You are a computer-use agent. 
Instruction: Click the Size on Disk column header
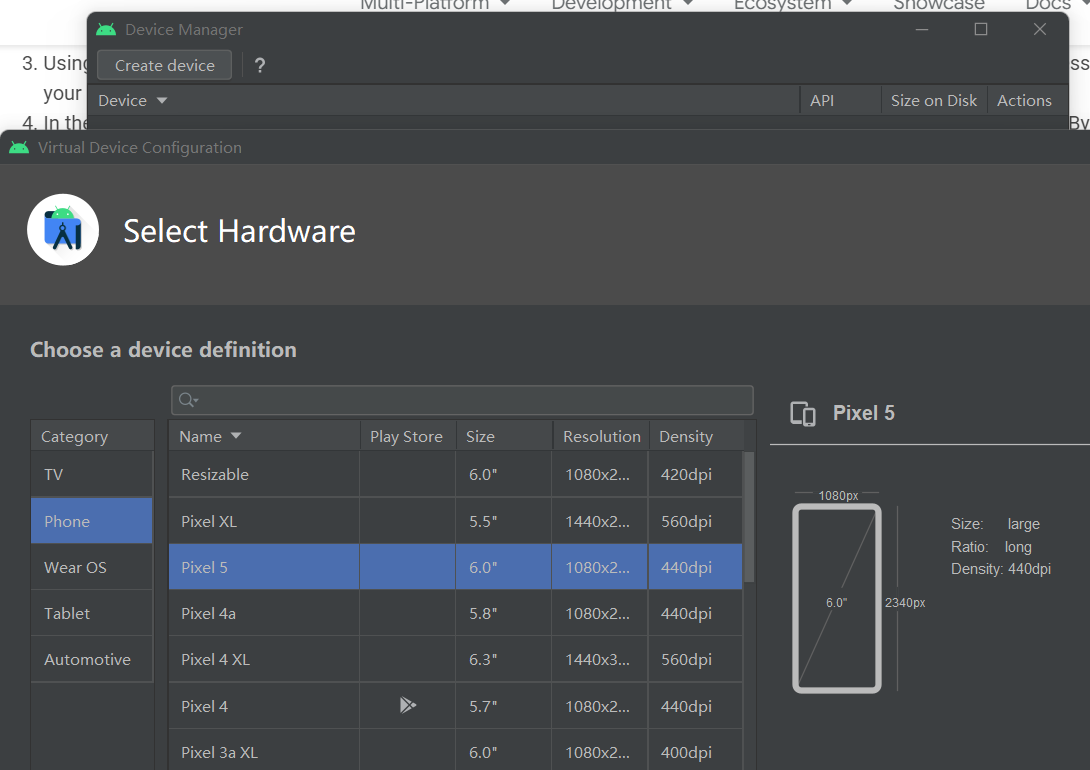[934, 101]
